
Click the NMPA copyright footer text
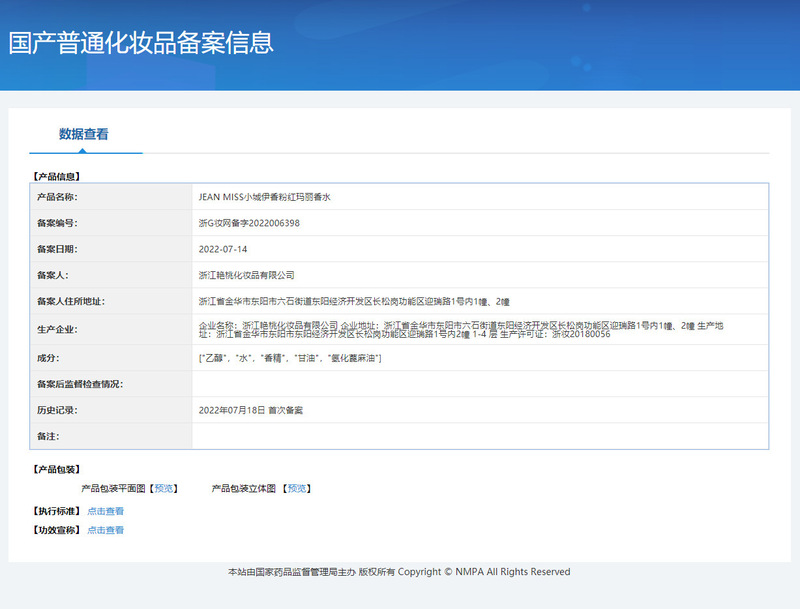(x=399, y=572)
